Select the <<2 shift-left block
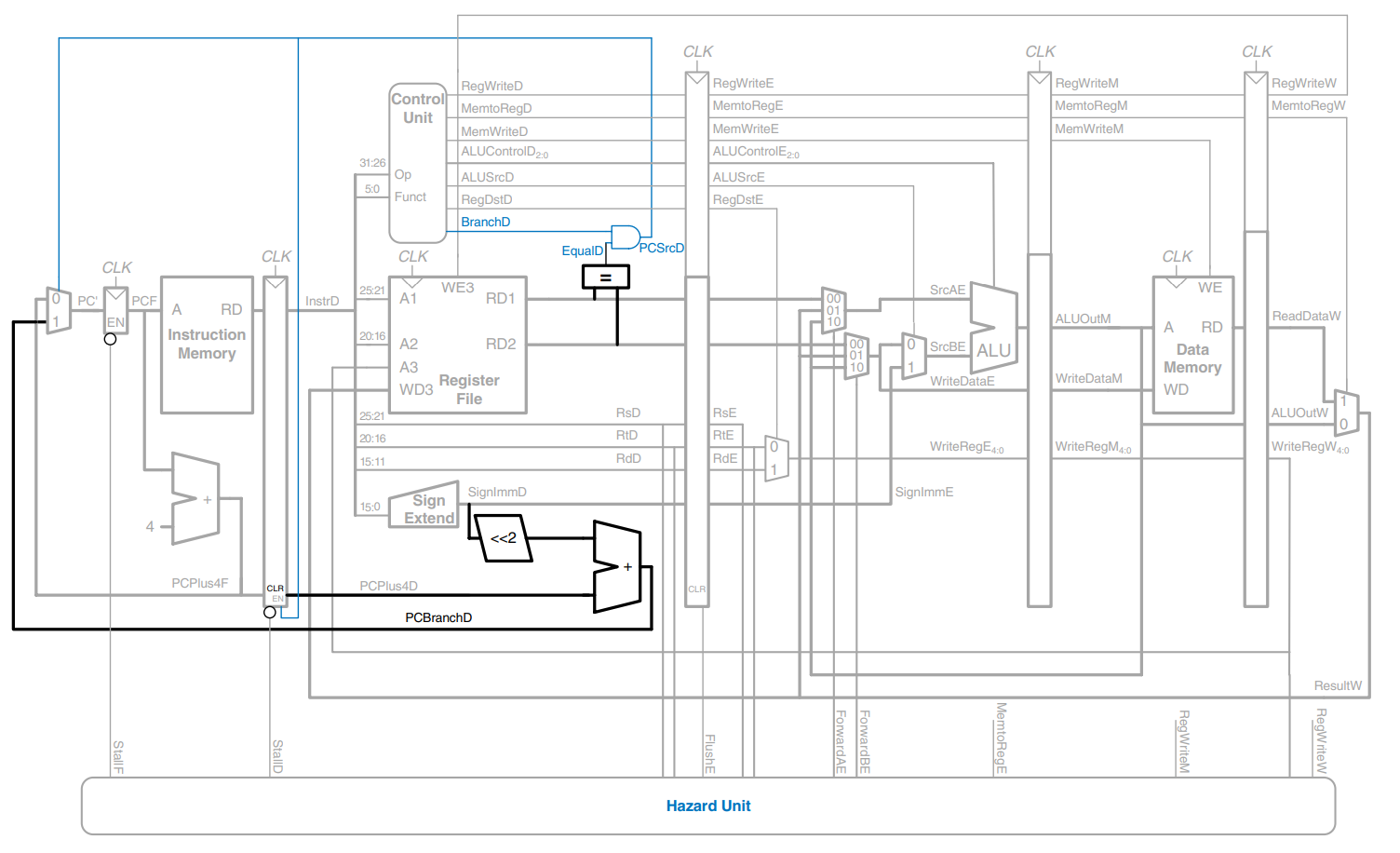The width and height of the screenshot is (1400, 853). [504, 538]
